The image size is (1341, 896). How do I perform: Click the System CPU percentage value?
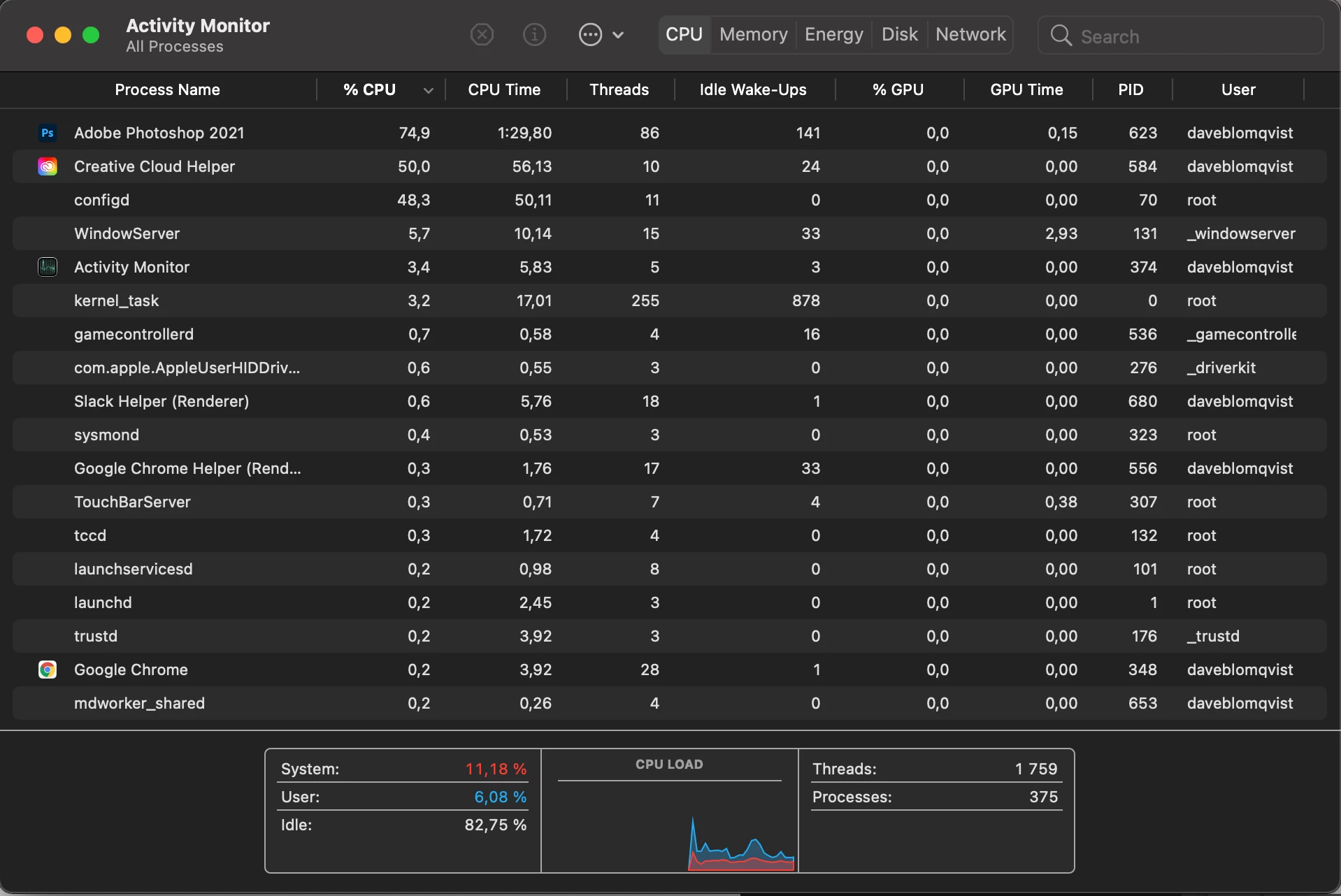[x=496, y=769]
